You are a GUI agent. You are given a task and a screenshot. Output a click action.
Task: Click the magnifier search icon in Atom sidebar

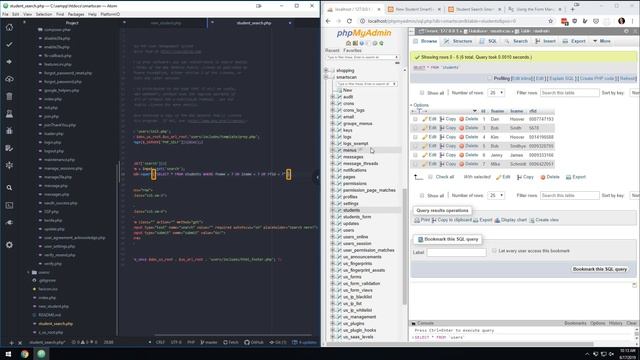(9, 188)
